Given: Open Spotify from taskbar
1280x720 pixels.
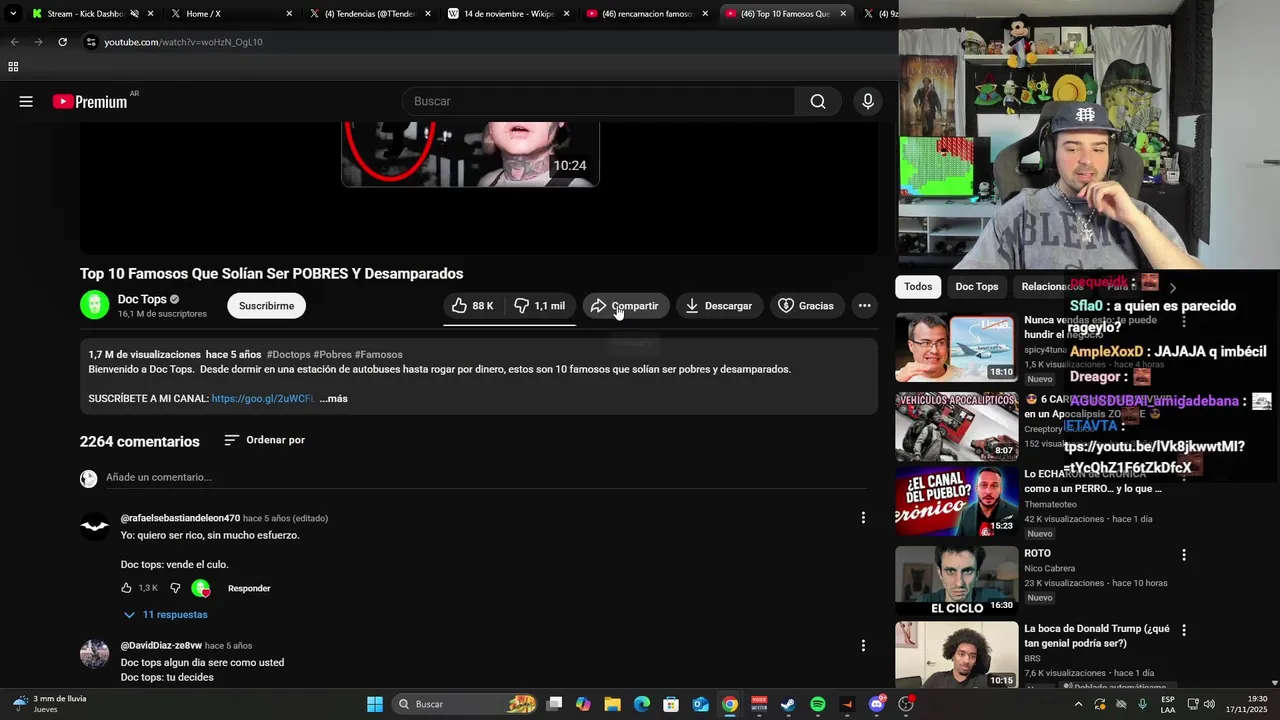Looking at the screenshot, I should pyautogui.click(x=817, y=704).
